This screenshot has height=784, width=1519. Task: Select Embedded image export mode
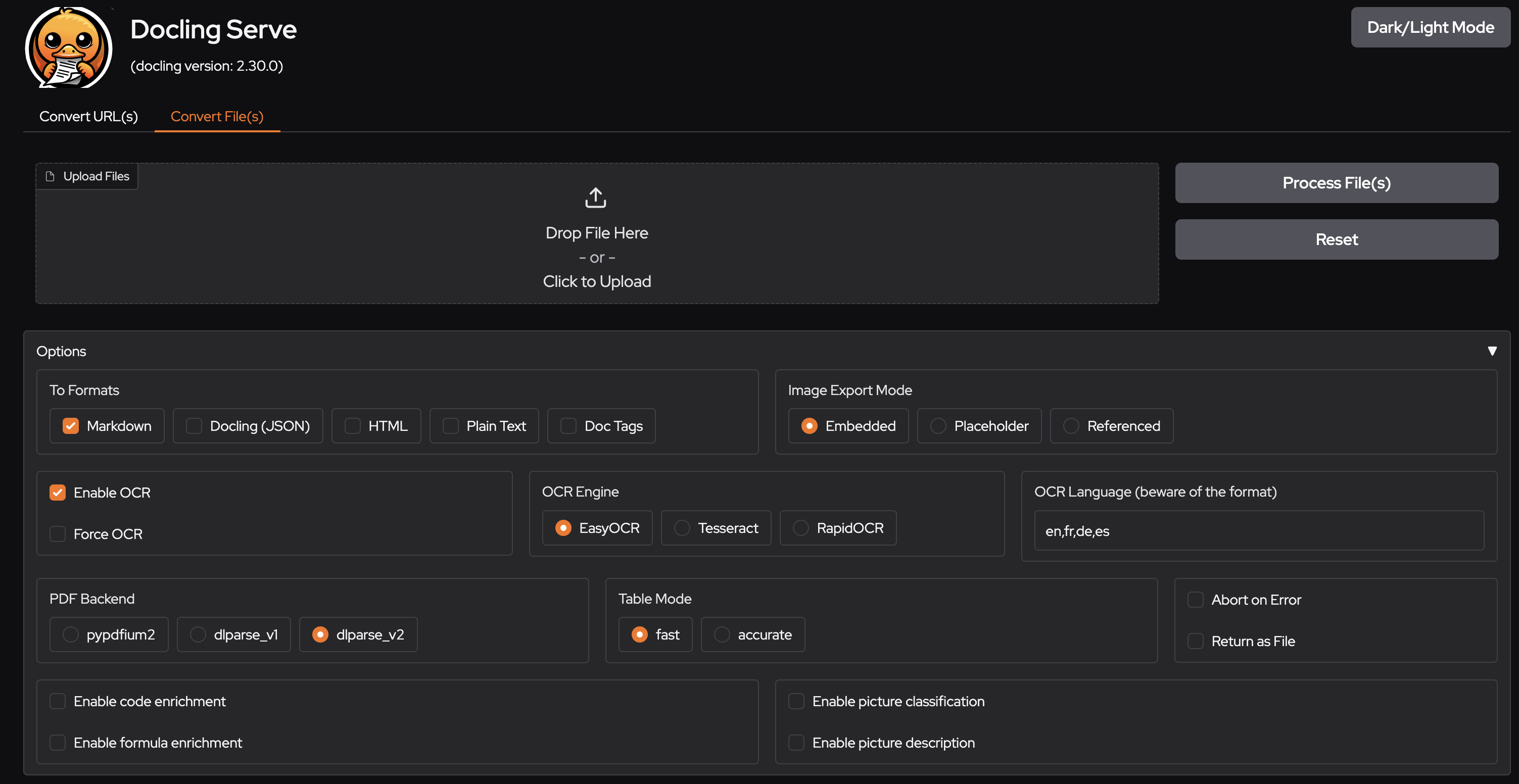(810, 426)
